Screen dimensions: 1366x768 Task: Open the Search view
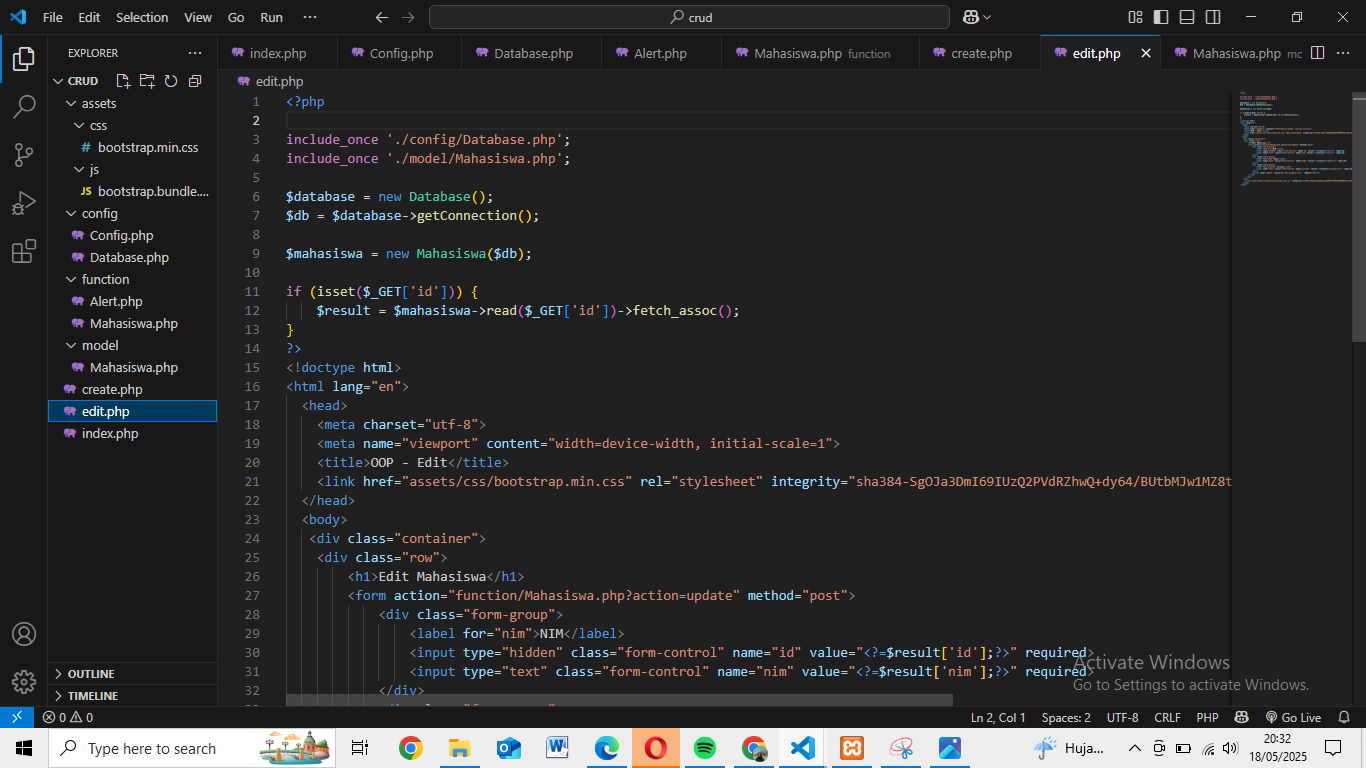(x=24, y=106)
